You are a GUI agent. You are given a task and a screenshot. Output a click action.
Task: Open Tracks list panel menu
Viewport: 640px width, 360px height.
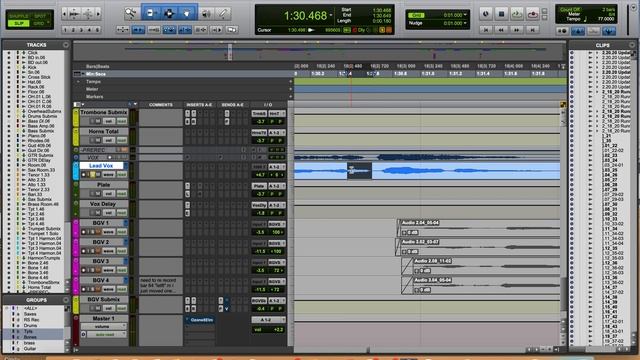tap(66, 44)
